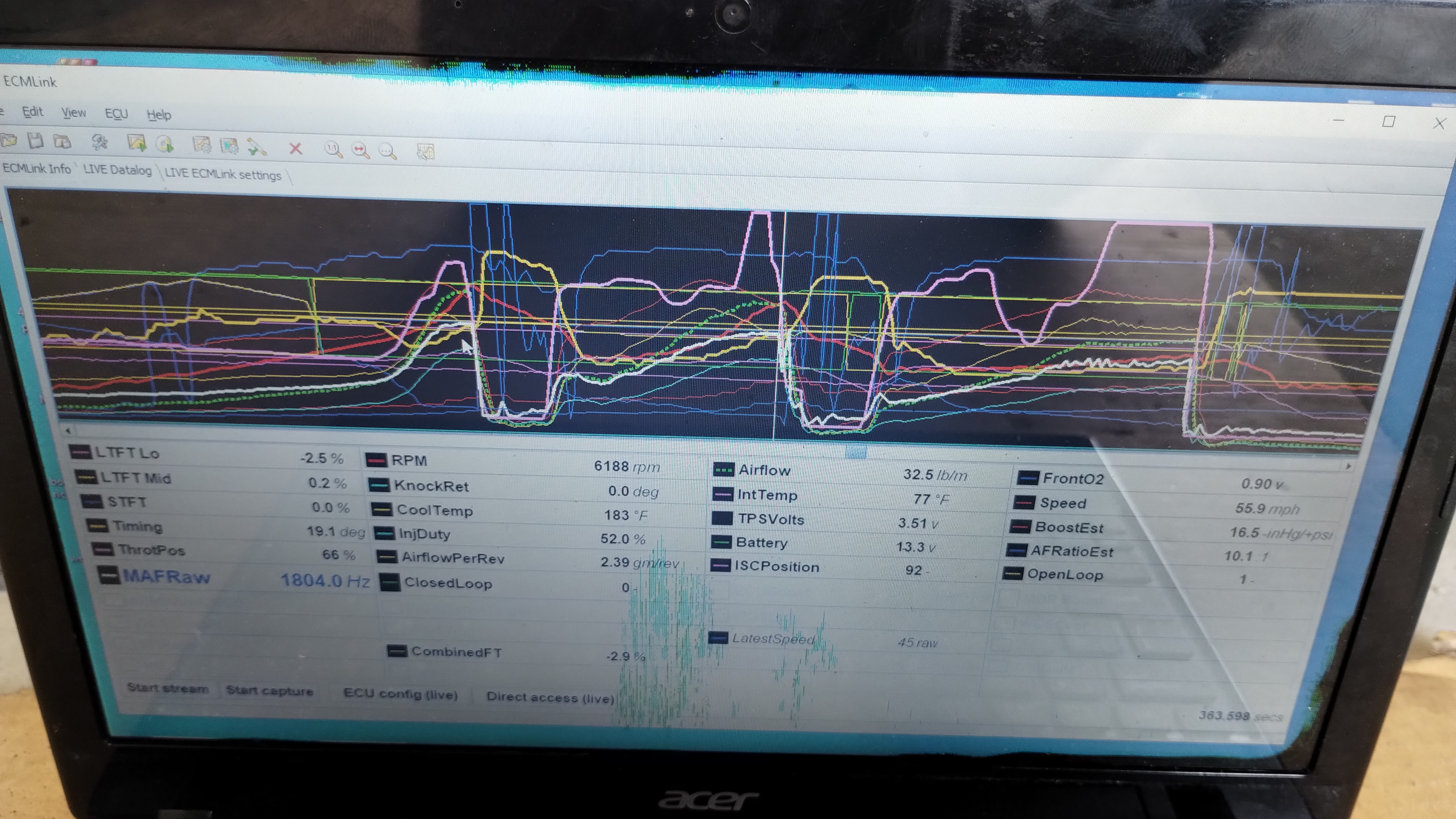Open the ECU menu

116,114
